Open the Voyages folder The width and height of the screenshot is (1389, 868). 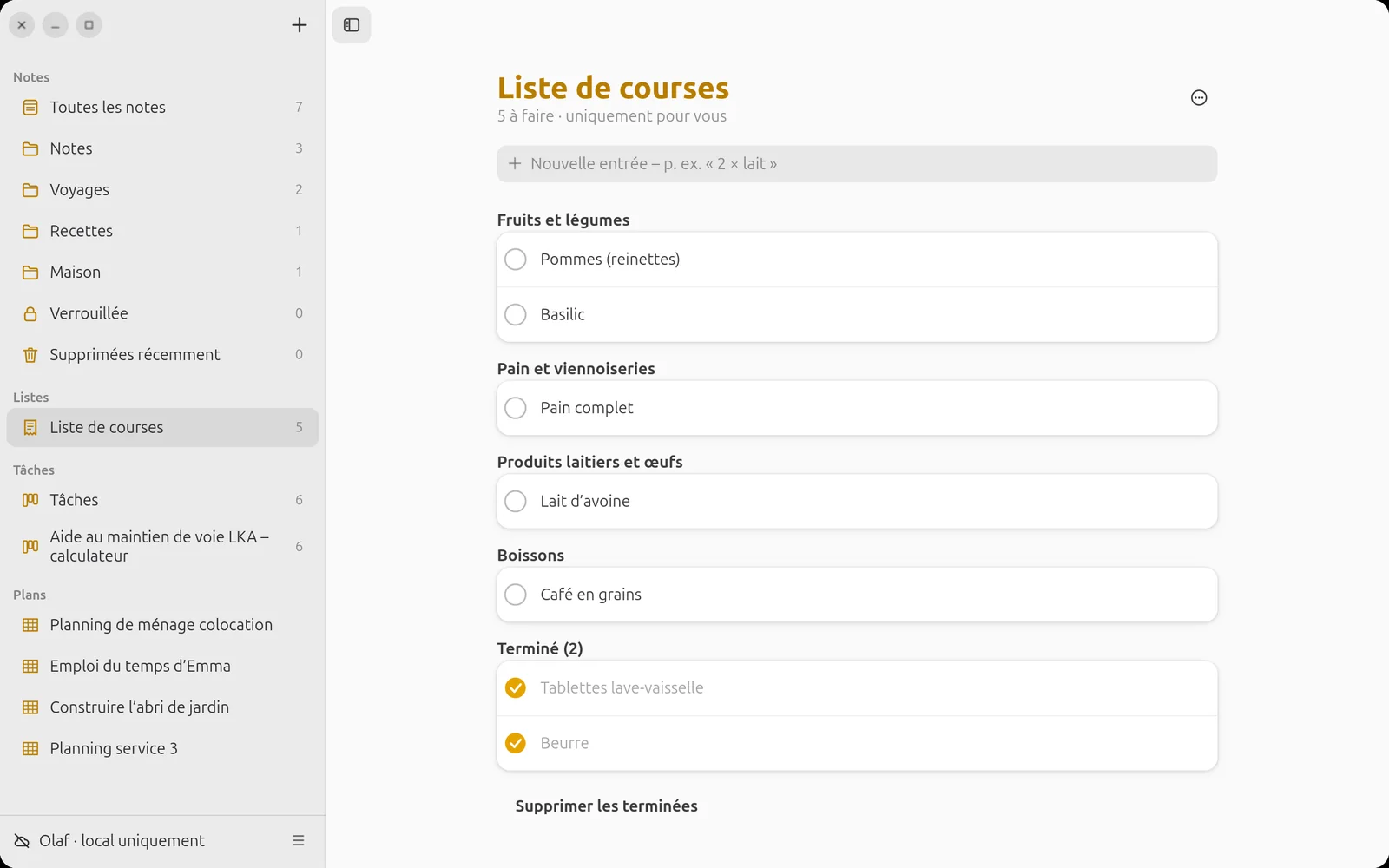[162, 190]
